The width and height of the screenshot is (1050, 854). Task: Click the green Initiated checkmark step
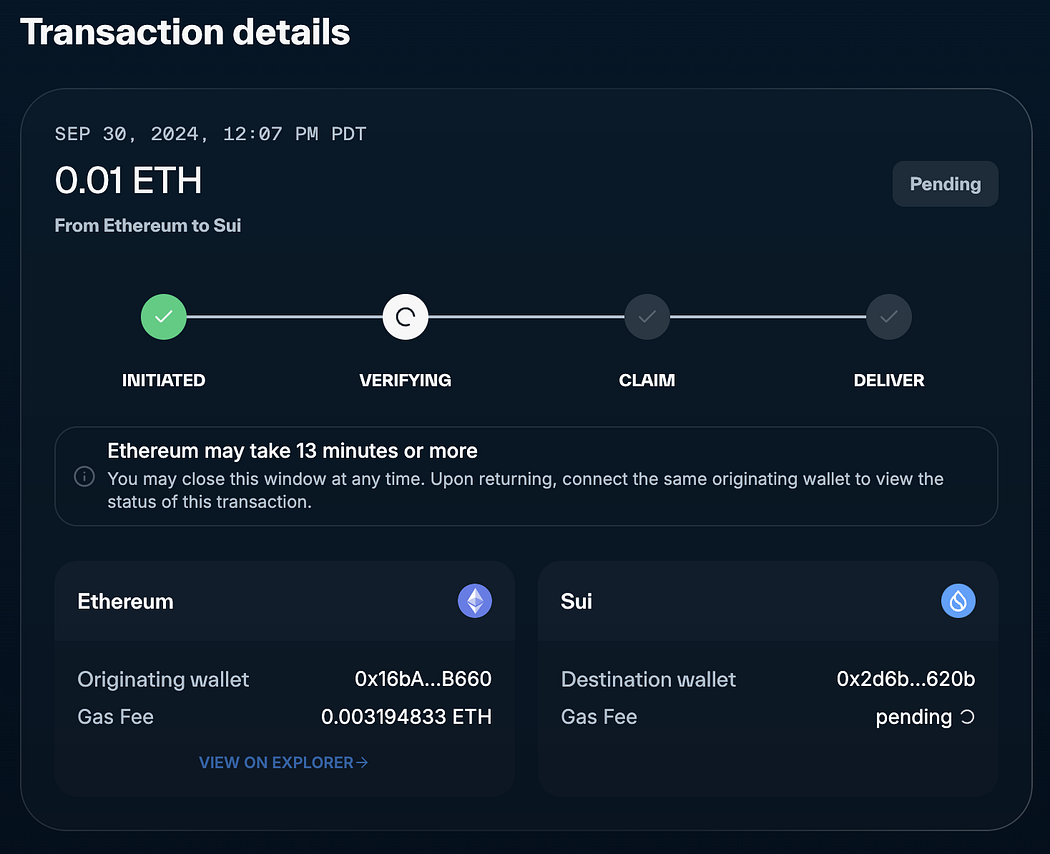pos(164,317)
